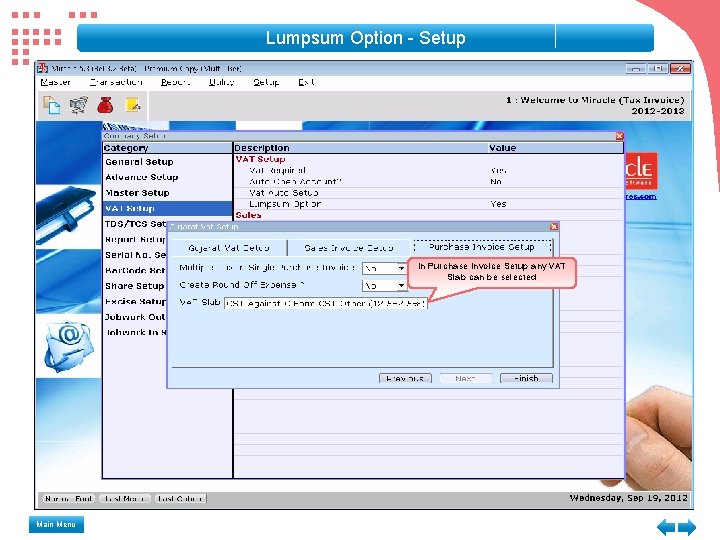Screen dimensions: 720x540
Task: Select Share Setup category
Action: click(x=135, y=286)
